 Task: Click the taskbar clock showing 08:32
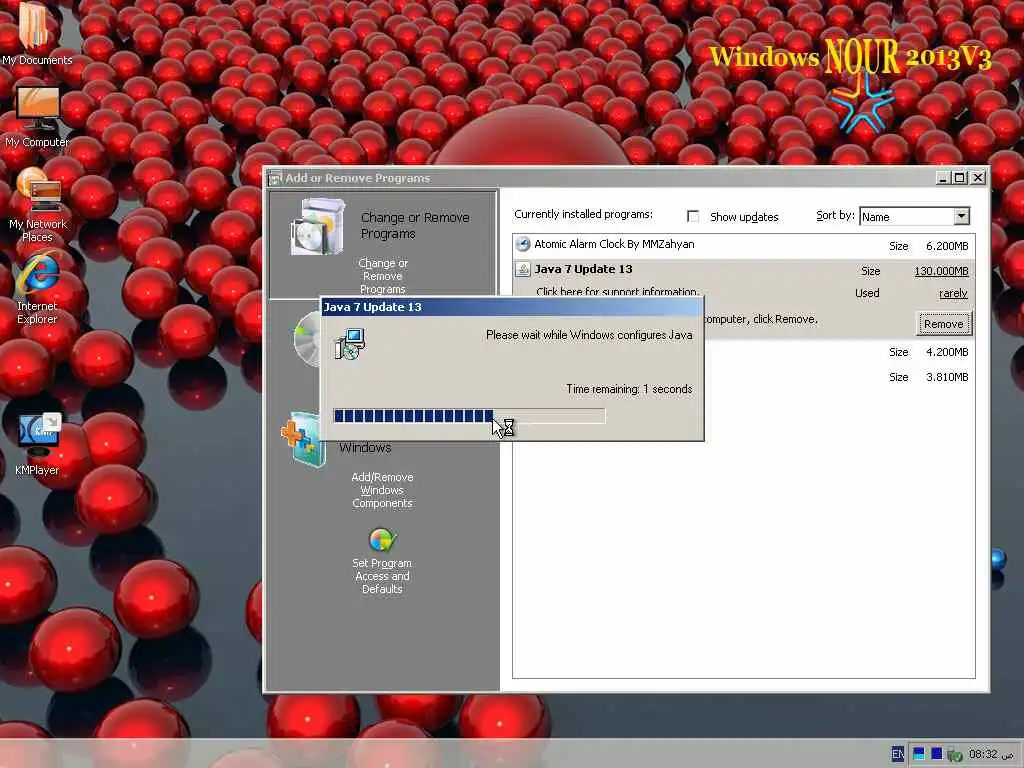pos(991,754)
